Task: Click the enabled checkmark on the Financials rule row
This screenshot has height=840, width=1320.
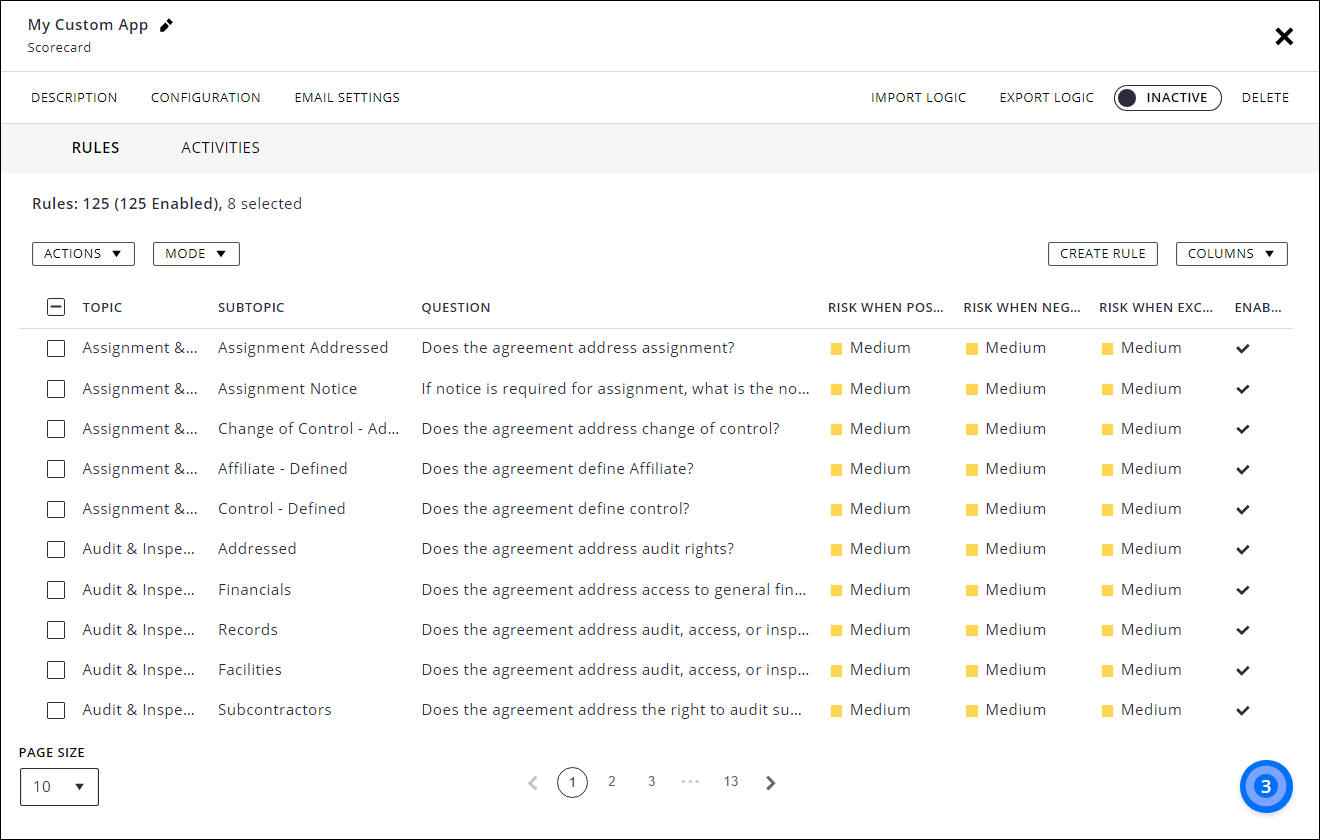Action: pos(1242,589)
